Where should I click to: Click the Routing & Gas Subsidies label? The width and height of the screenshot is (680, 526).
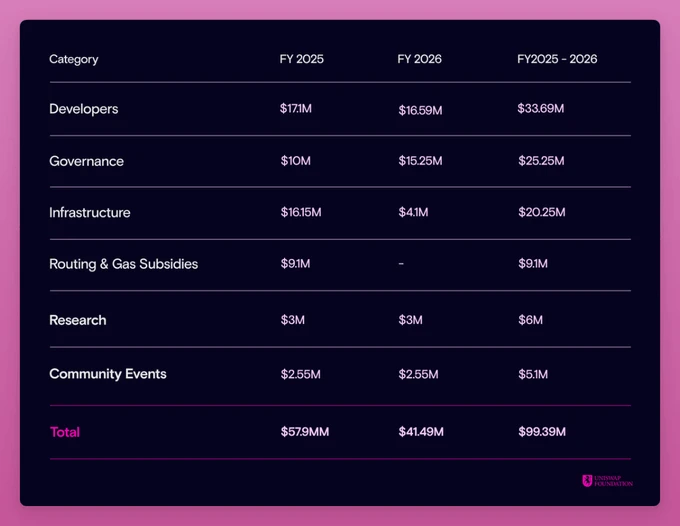(x=124, y=264)
